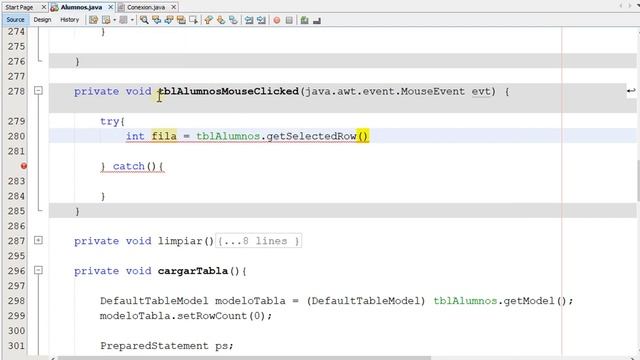This screenshot has height=360, width=640.
Task: Open the History view
Action: click(69, 20)
